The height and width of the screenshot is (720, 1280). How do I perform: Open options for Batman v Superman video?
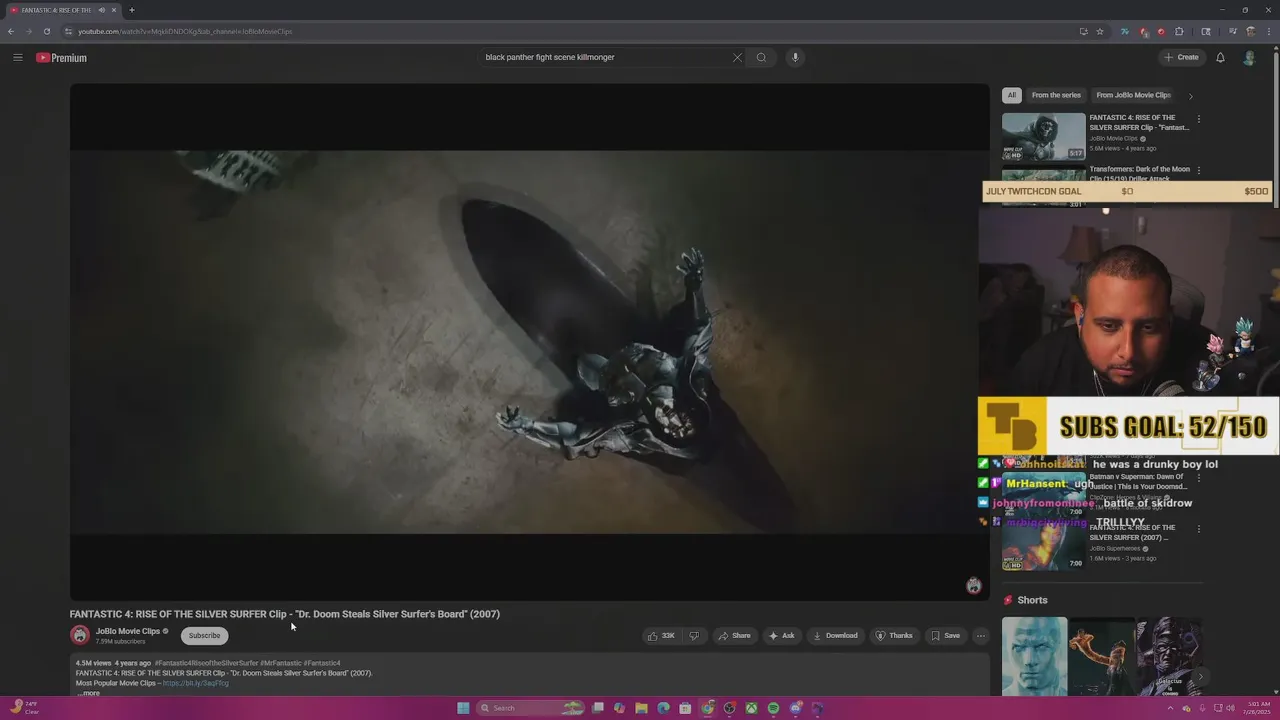[1199, 478]
